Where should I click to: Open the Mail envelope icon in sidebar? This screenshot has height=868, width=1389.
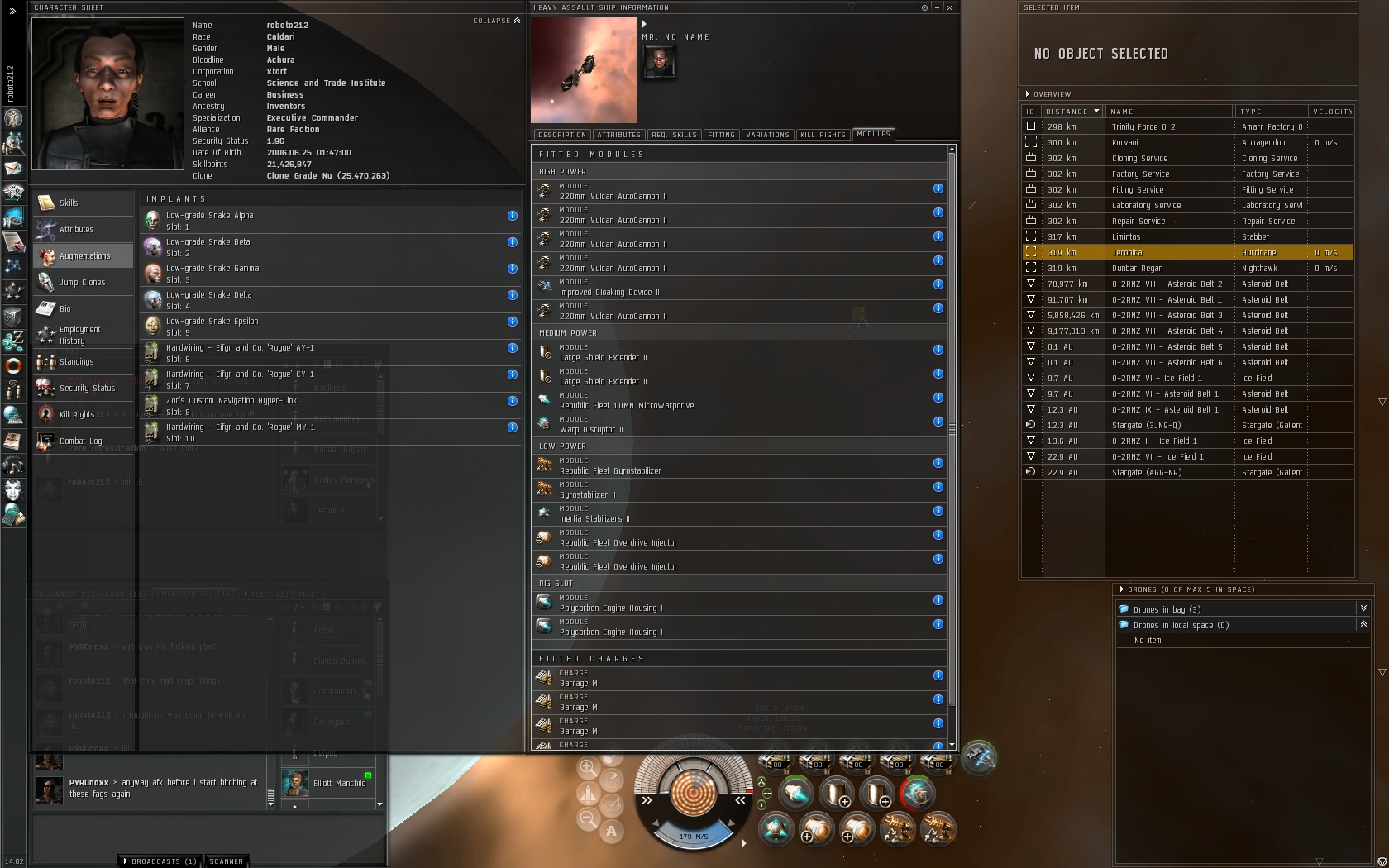pyautogui.click(x=13, y=169)
